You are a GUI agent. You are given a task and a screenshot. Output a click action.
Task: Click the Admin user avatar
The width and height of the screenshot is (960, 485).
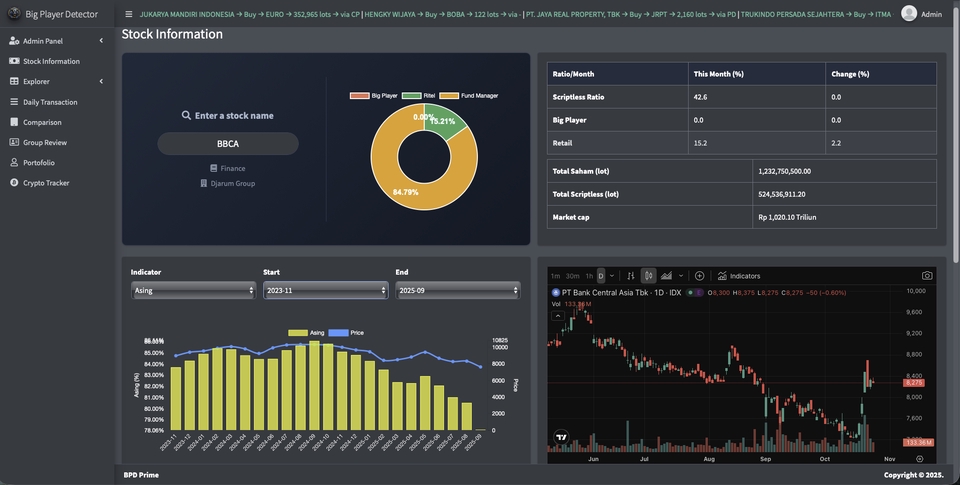909,14
